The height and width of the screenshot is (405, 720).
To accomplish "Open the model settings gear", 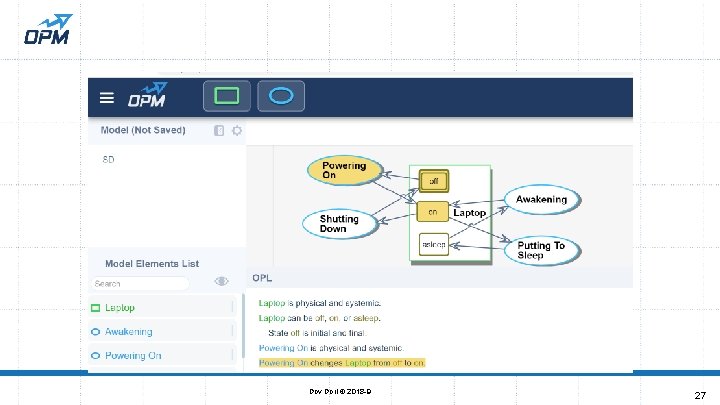I will click(x=237, y=130).
